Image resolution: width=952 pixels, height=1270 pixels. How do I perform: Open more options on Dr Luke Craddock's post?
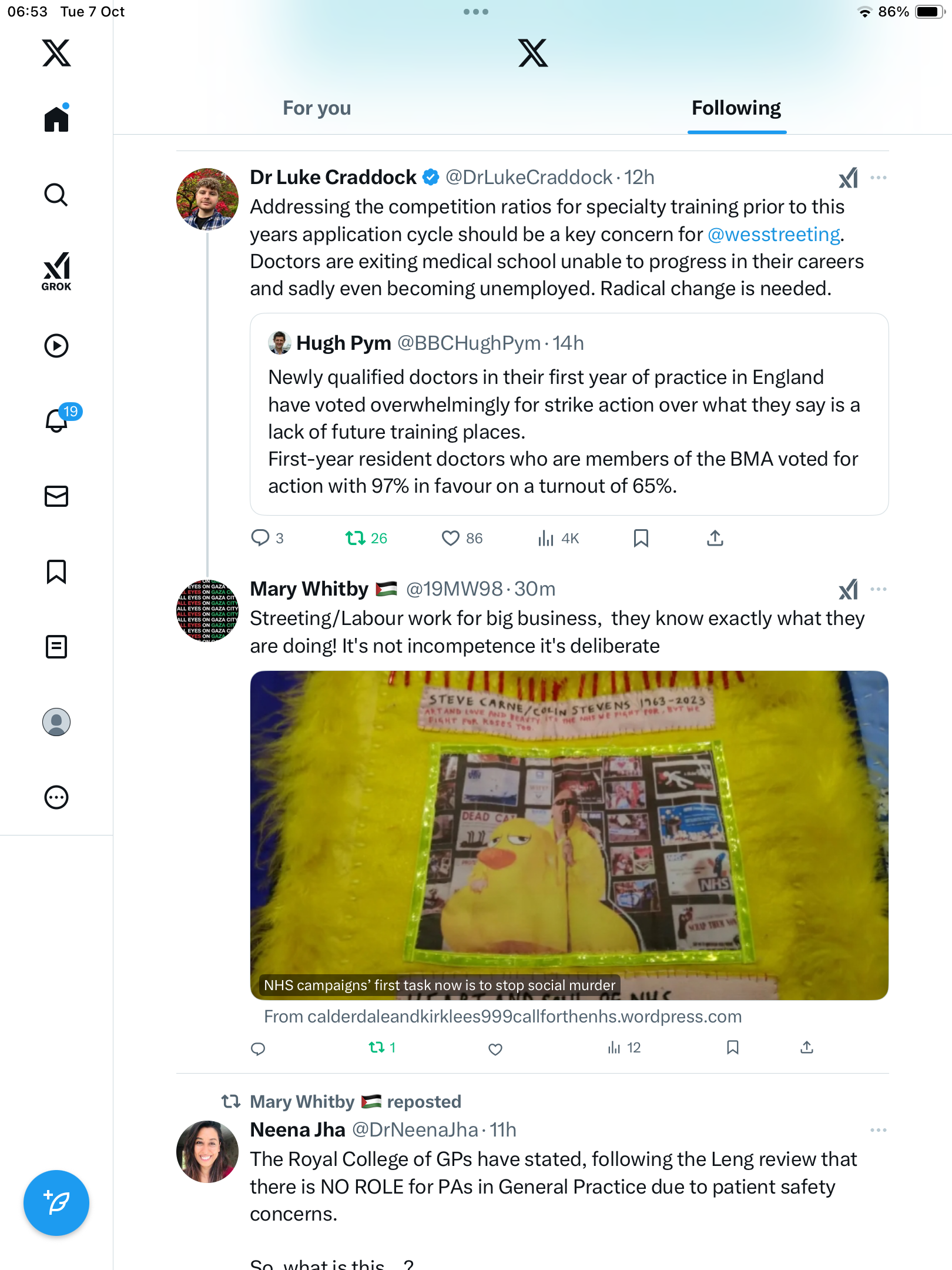point(878,178)
